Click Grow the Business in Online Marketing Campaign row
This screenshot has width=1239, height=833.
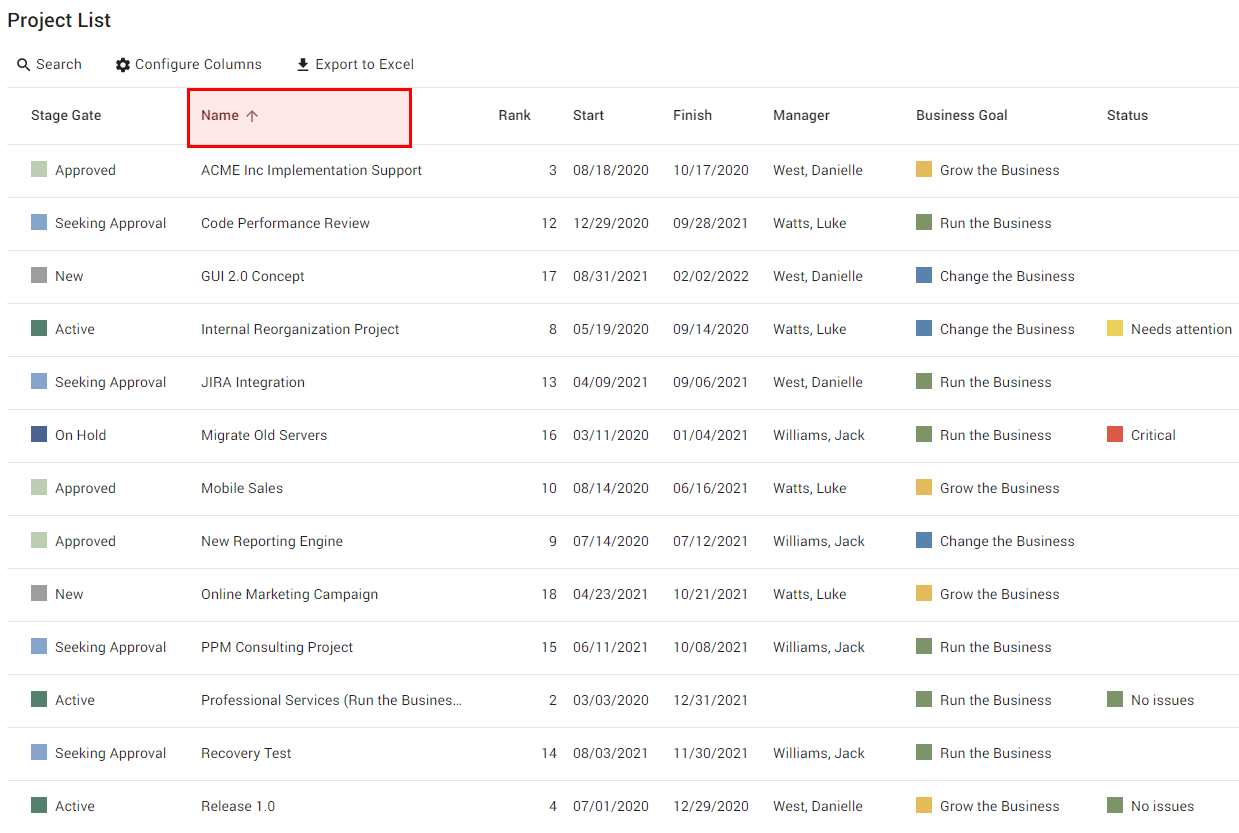tap(999, 595)
